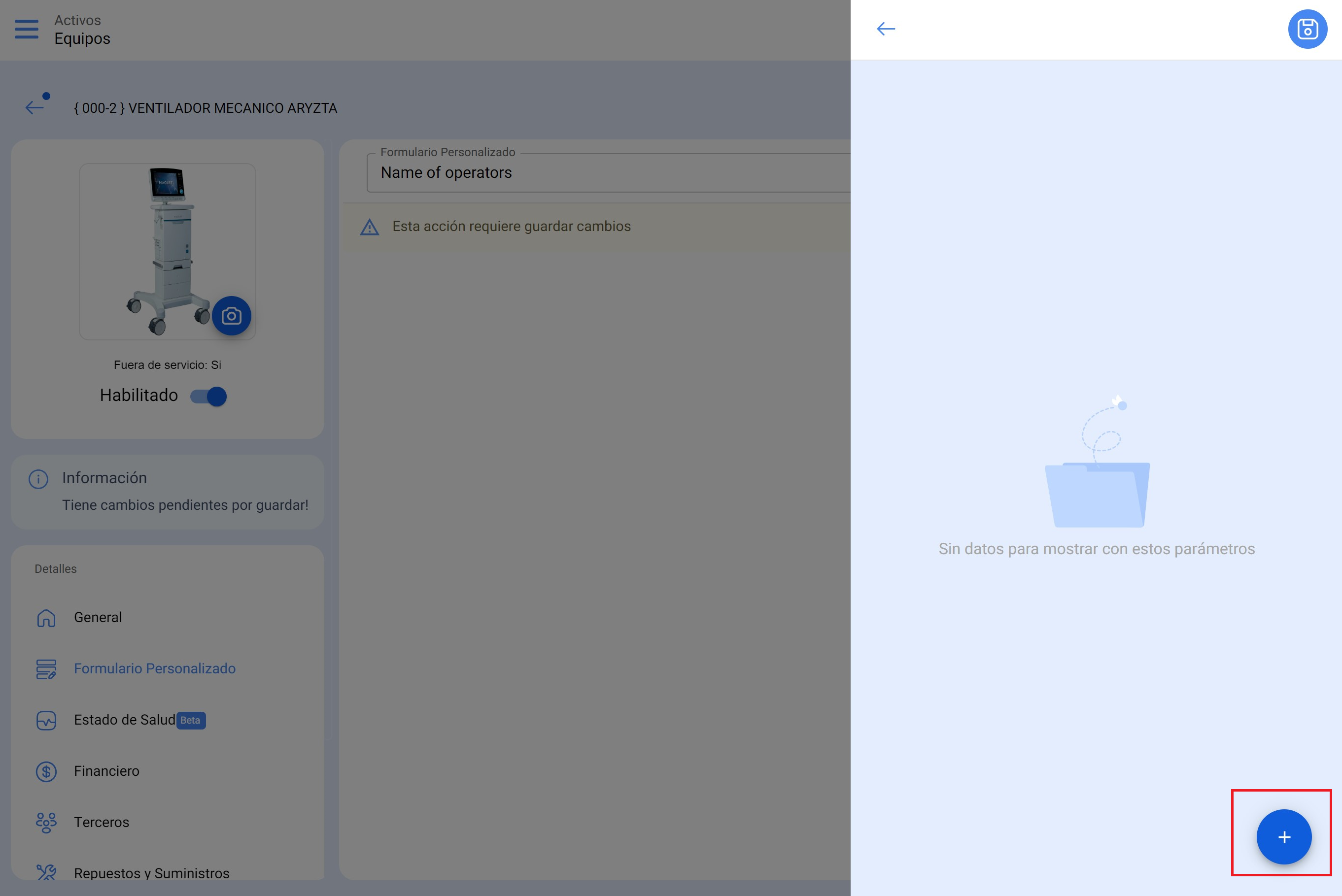
Task: Click the General home icon
Action: coord(46,618)
